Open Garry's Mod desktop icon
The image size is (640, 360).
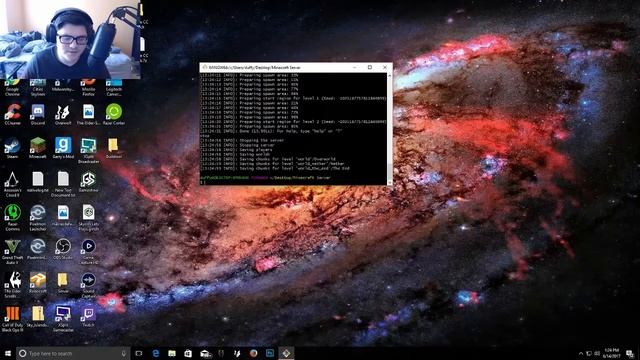[63, 148]
